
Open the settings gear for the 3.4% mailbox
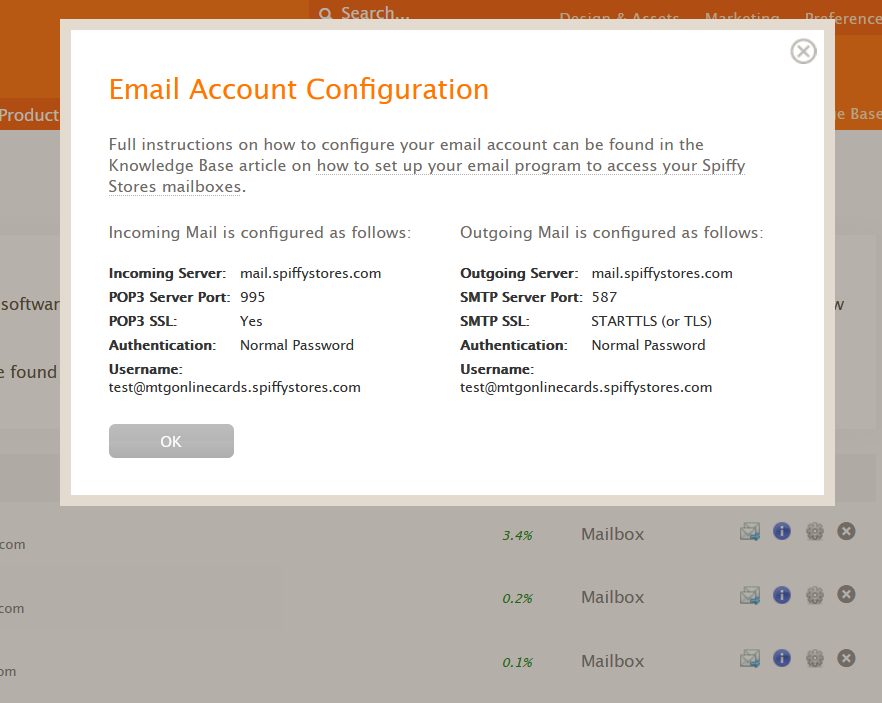point(814,531)
